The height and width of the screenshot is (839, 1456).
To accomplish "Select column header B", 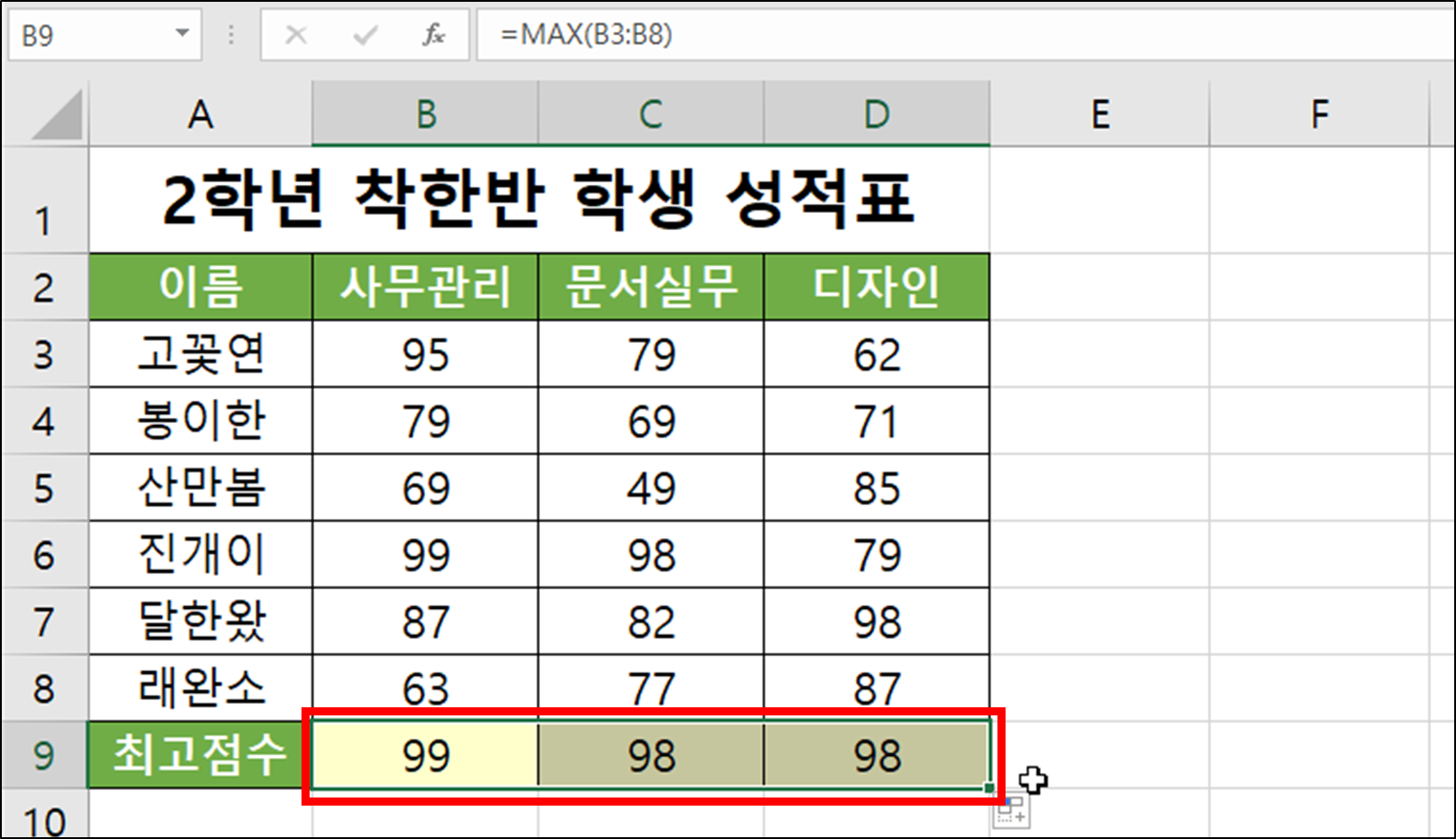I will pos(424,114).
